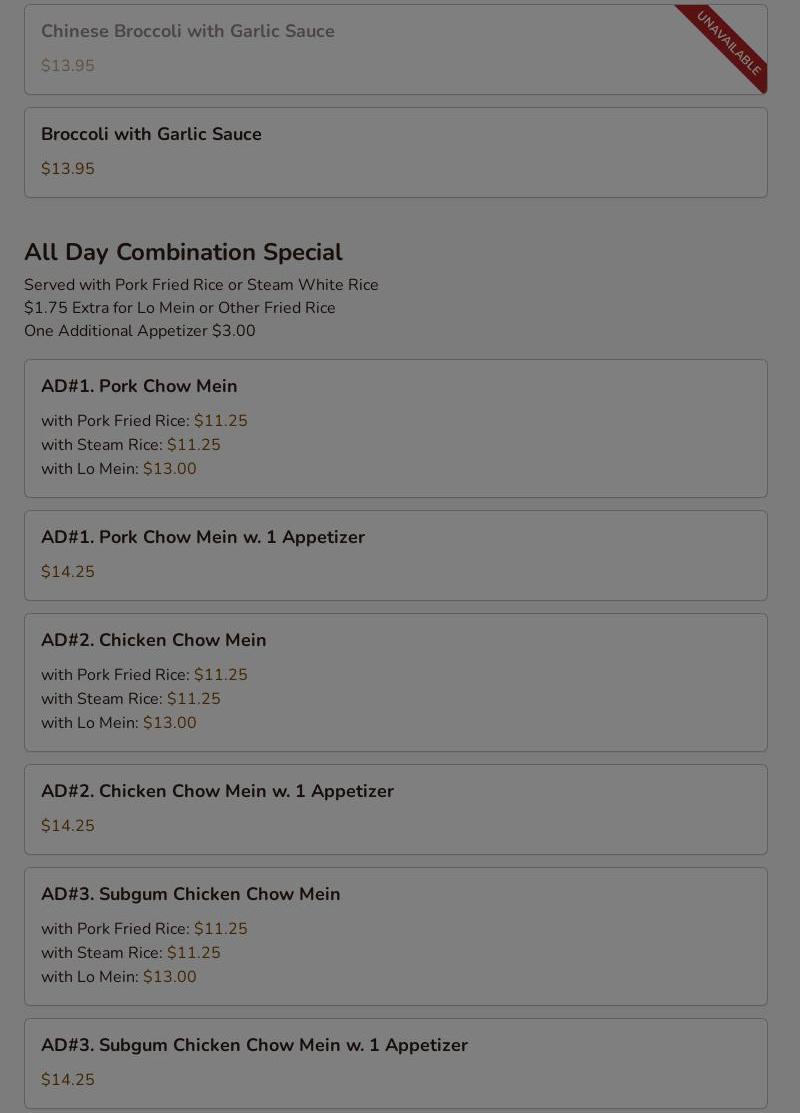Click the $1.75 Extra for Lo Mein note
Viewport: 800px width, 1113px height.
coord(180,308)
